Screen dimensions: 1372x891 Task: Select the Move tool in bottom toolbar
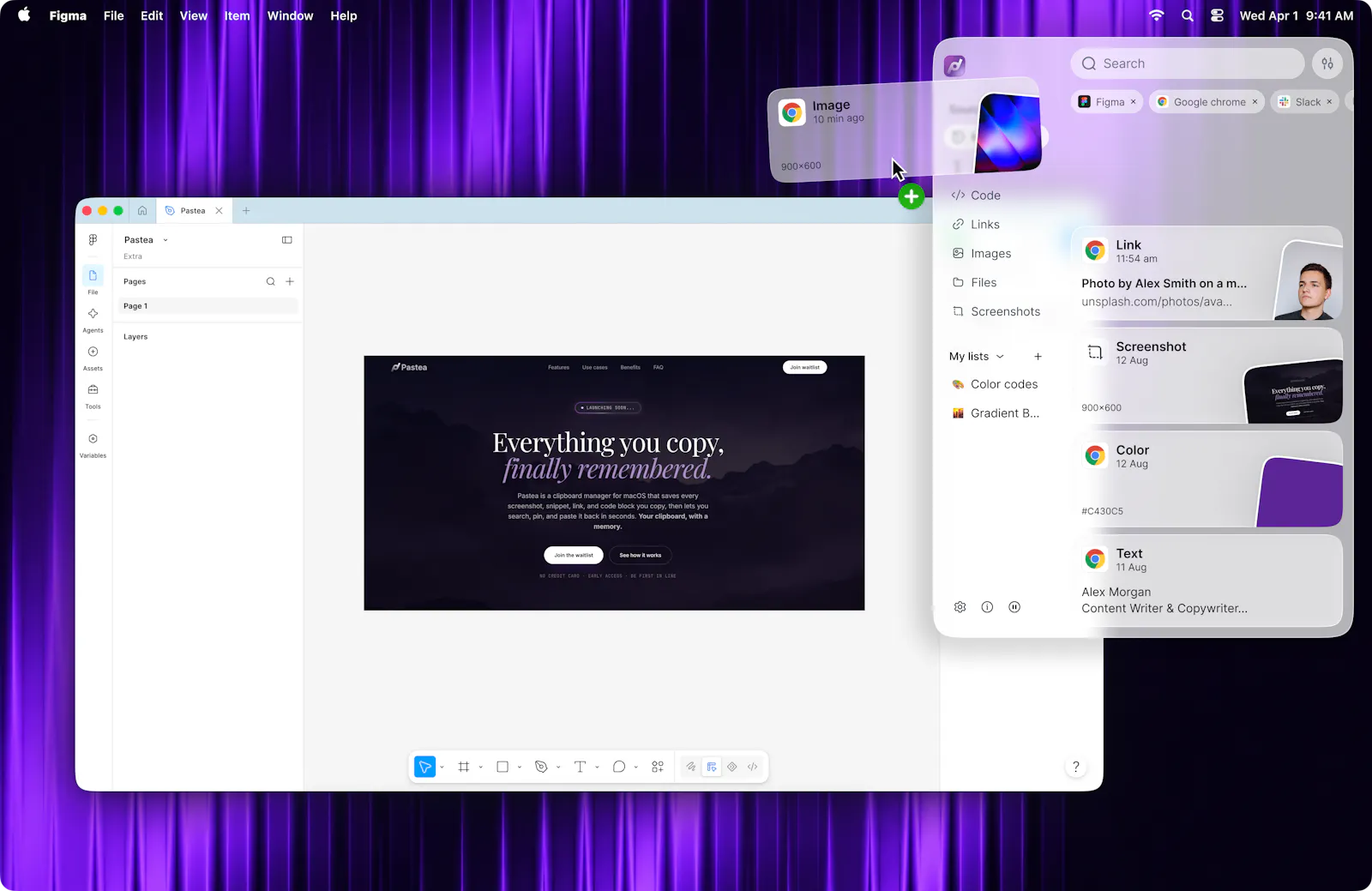click(425, 767)
